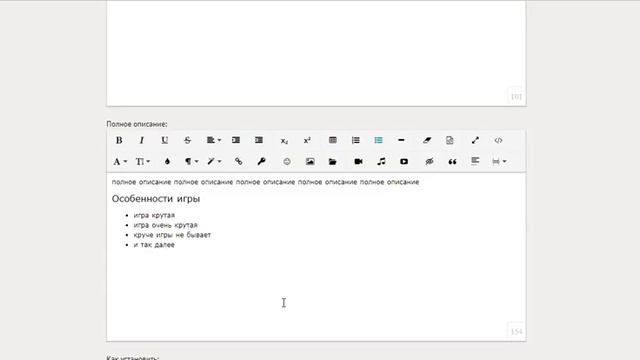Viewport: 640px width, 360px height.
Task: Click the list item 'игра очень крутая'
Action: (x=165, y=225)
